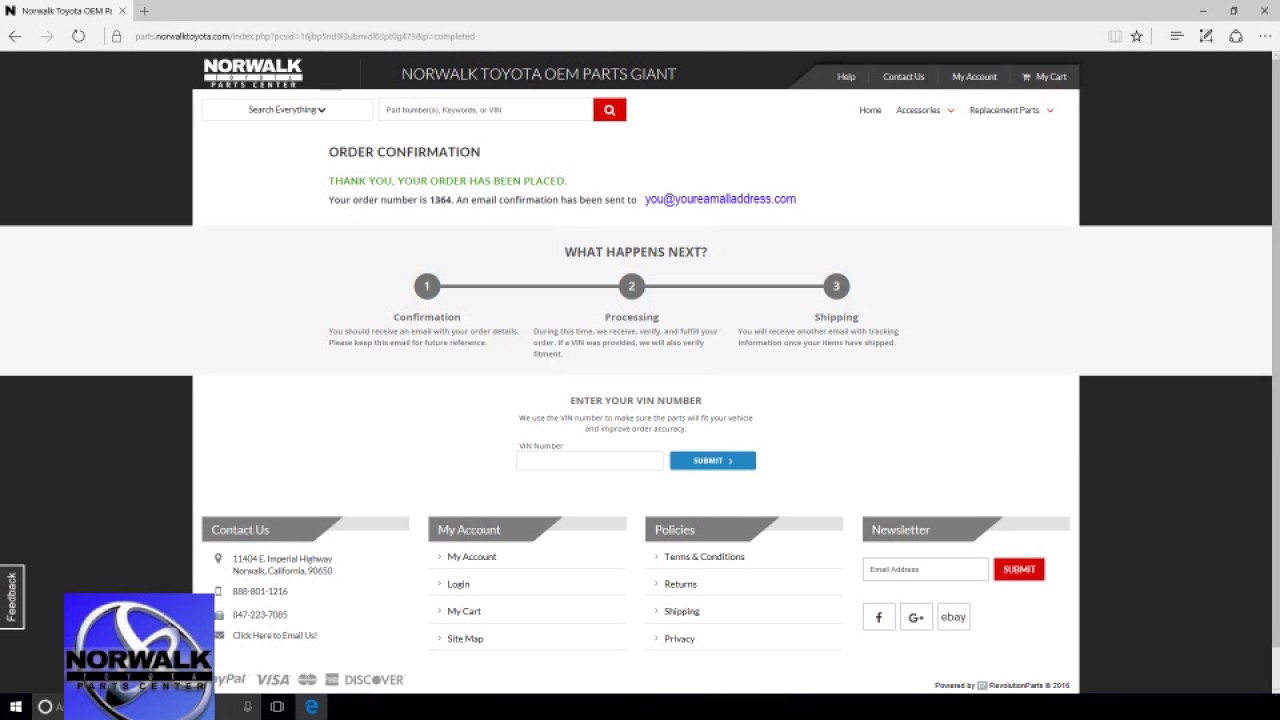Open the Help link
Image resolution: width=1280 pixels, height=720 pixels.
tap(846, 77)
